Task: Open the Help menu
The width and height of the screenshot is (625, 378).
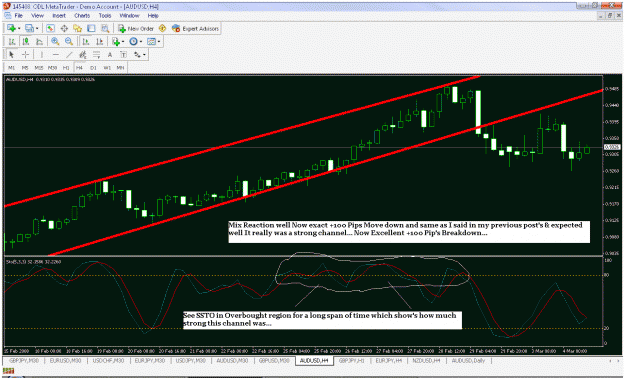Action: click(x=153, y=16)
